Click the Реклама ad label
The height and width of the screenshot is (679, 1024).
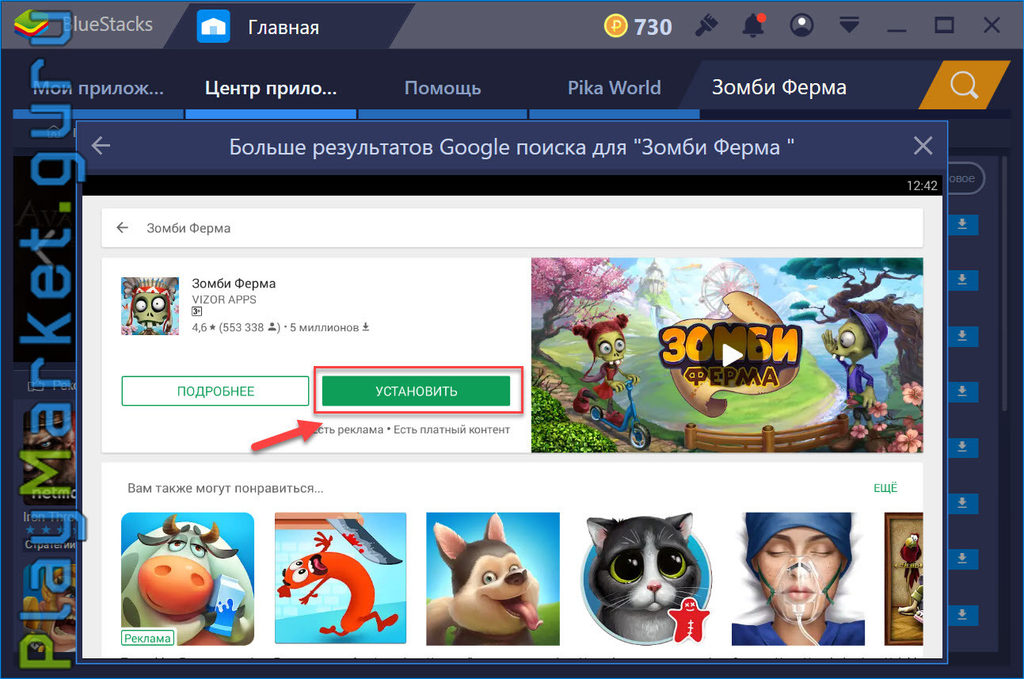click(148, 638)
